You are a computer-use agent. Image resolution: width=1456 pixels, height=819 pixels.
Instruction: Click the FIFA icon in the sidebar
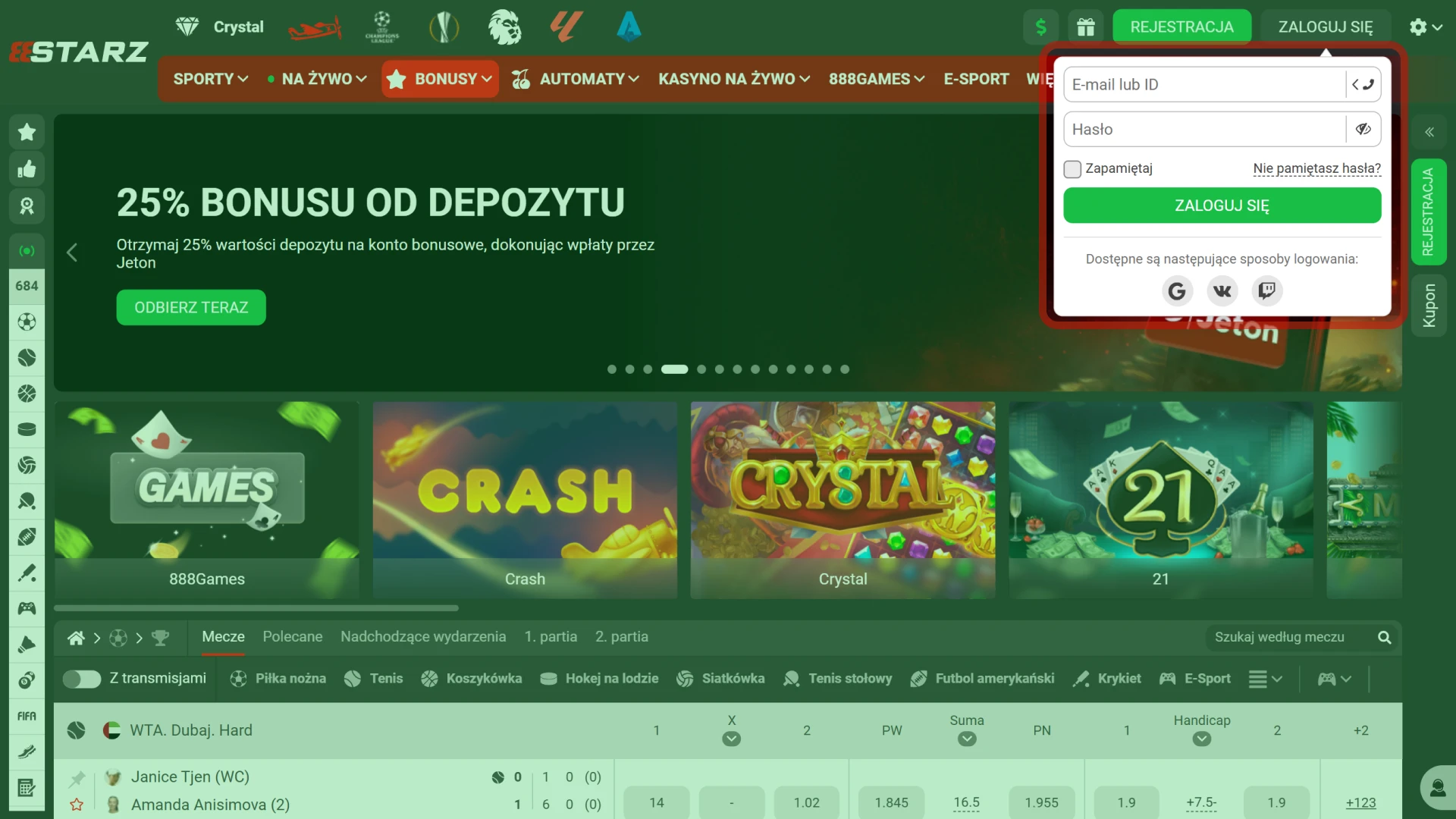pos(27,714)
